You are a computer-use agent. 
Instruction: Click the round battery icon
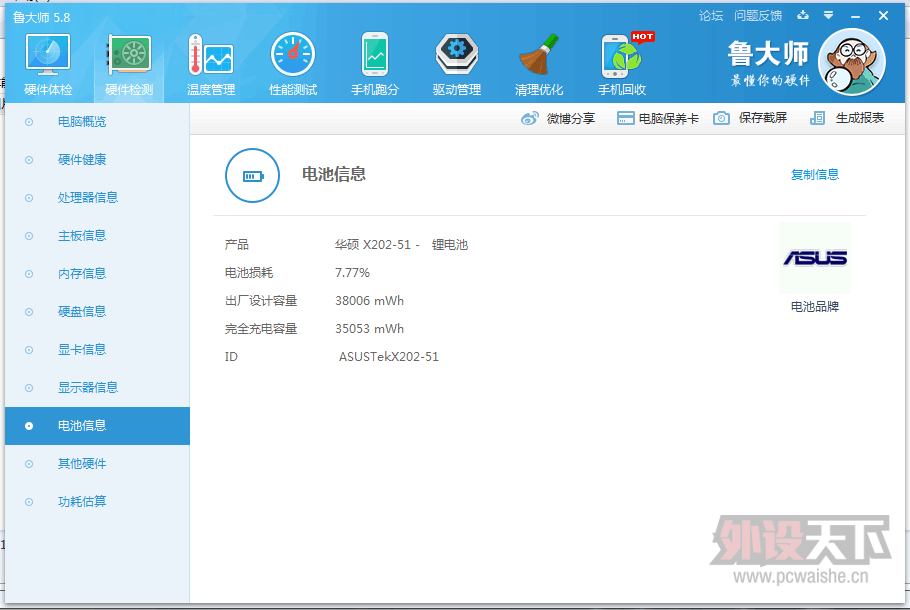click(x=252, y=175)
